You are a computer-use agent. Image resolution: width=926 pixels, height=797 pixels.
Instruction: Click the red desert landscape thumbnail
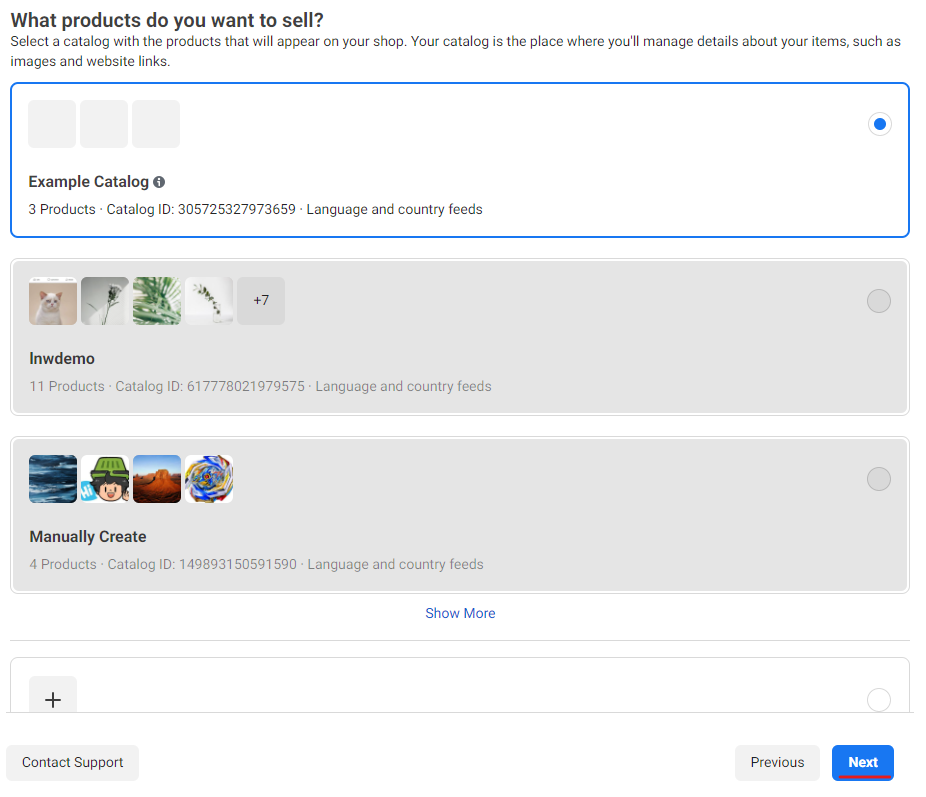157,479
